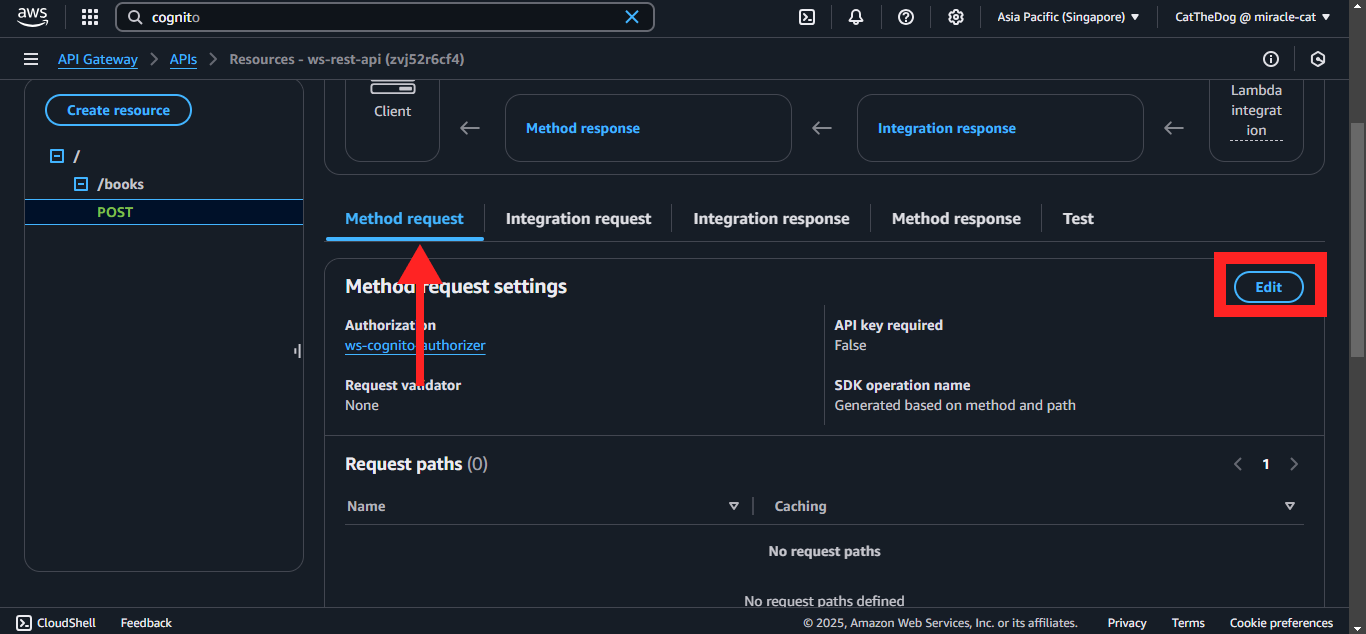The image size is (1366, 634).
Task: Open the CatTheDog account dropdown
Action: [1253, 17]
